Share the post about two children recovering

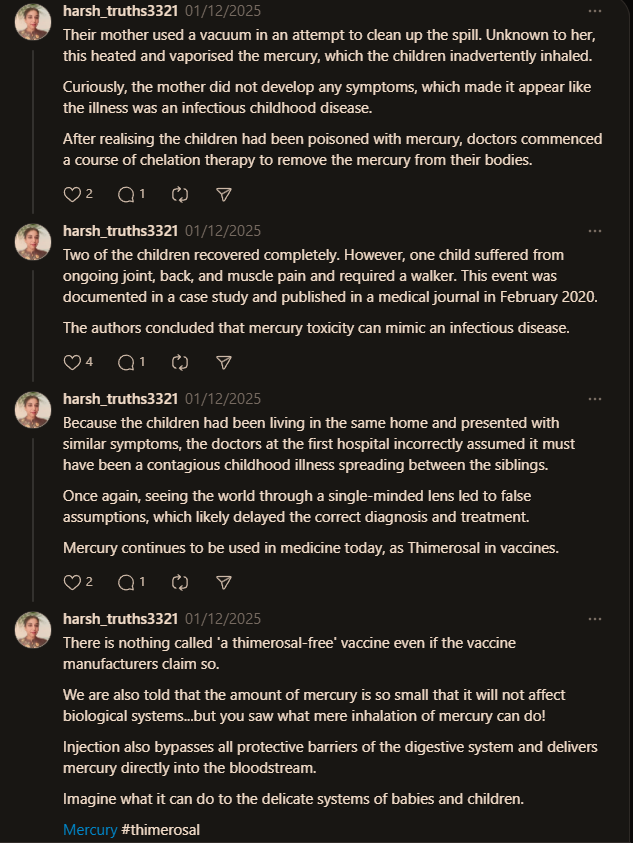(224, 362)
